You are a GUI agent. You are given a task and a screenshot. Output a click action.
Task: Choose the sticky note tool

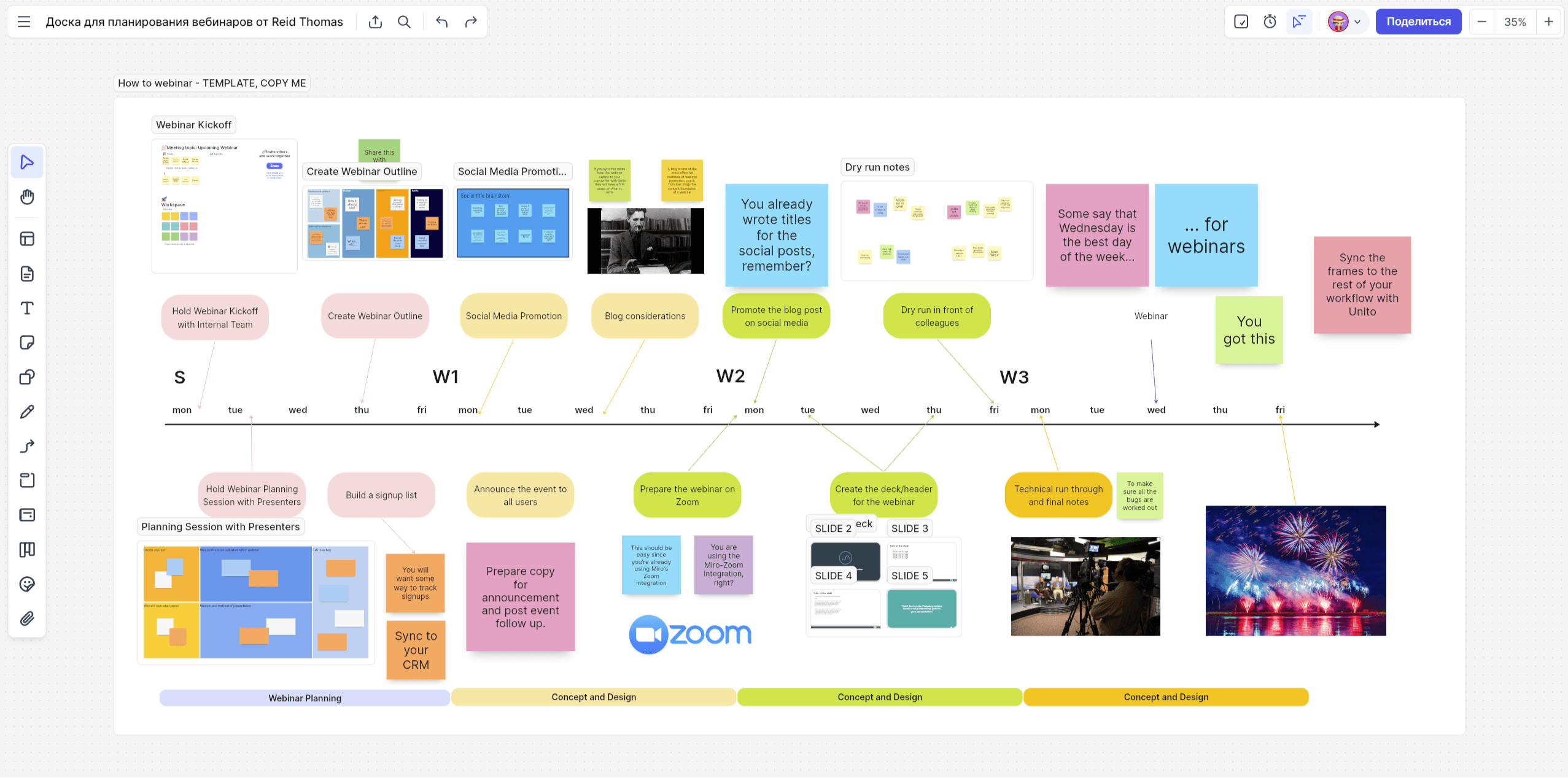coord(27,342)
